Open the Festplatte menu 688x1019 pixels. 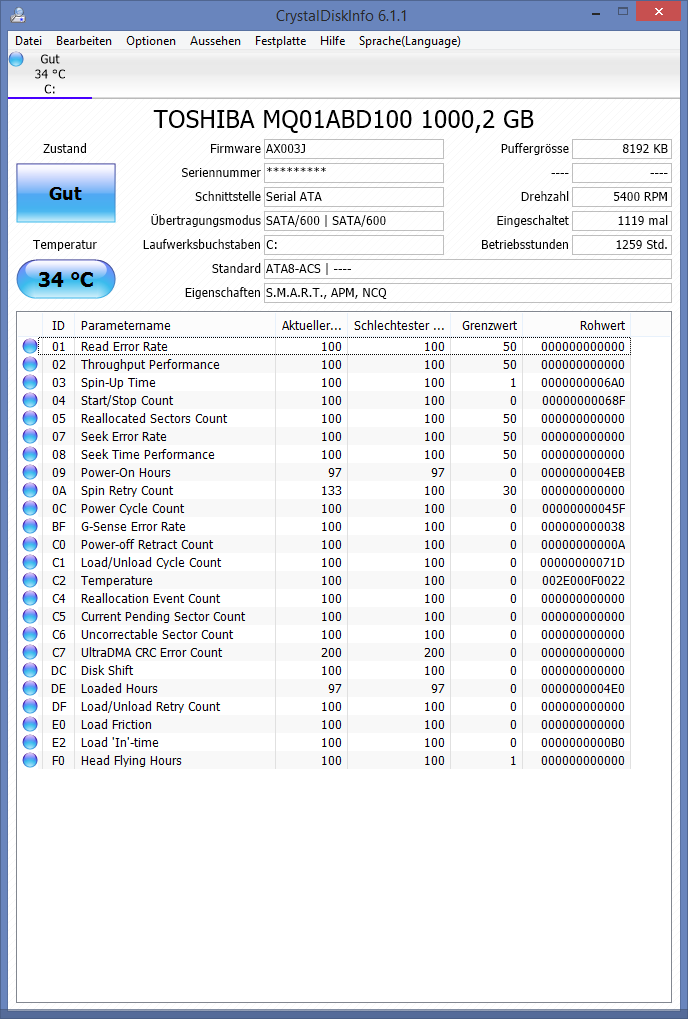point(280,41)
